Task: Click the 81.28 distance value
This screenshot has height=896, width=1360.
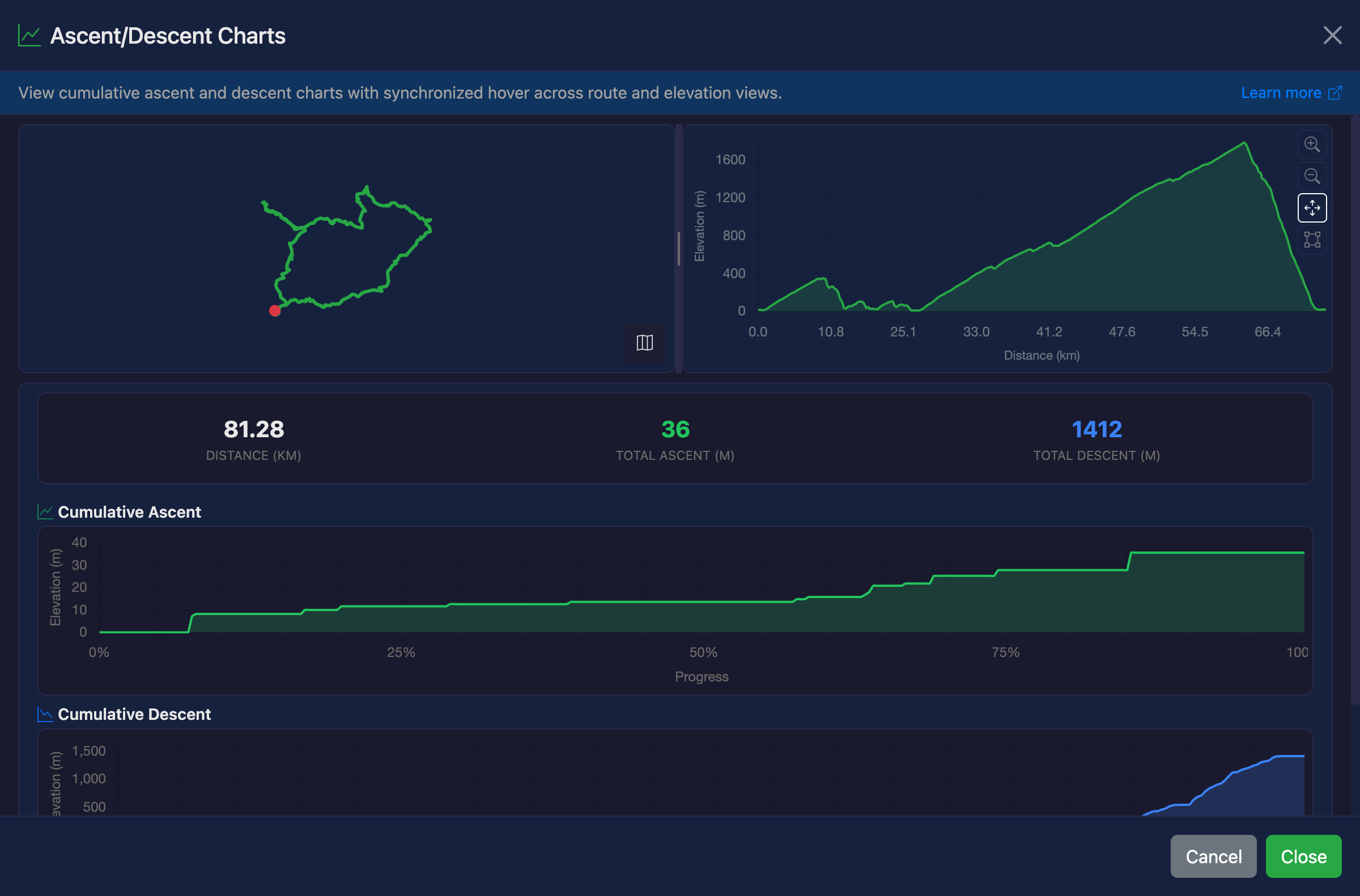Action: tap(253, 429)
